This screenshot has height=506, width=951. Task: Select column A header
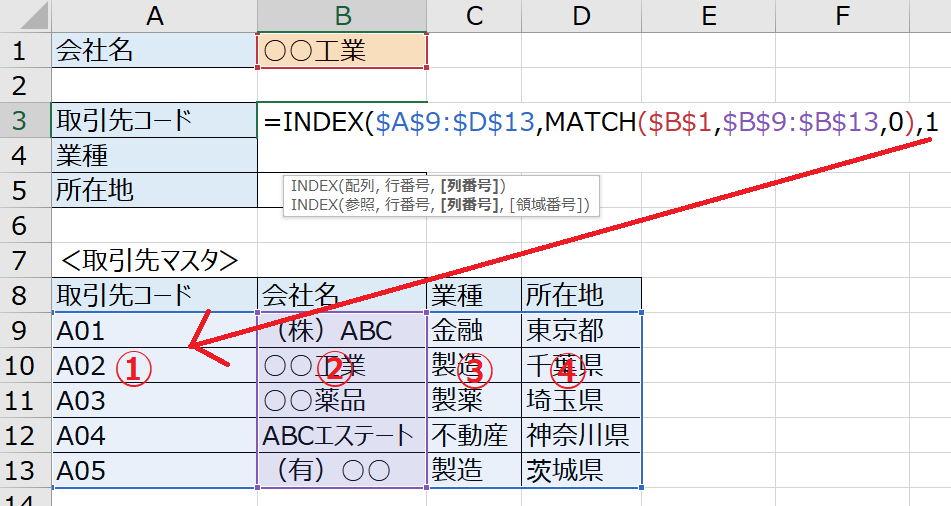click(x=155, y=16)
